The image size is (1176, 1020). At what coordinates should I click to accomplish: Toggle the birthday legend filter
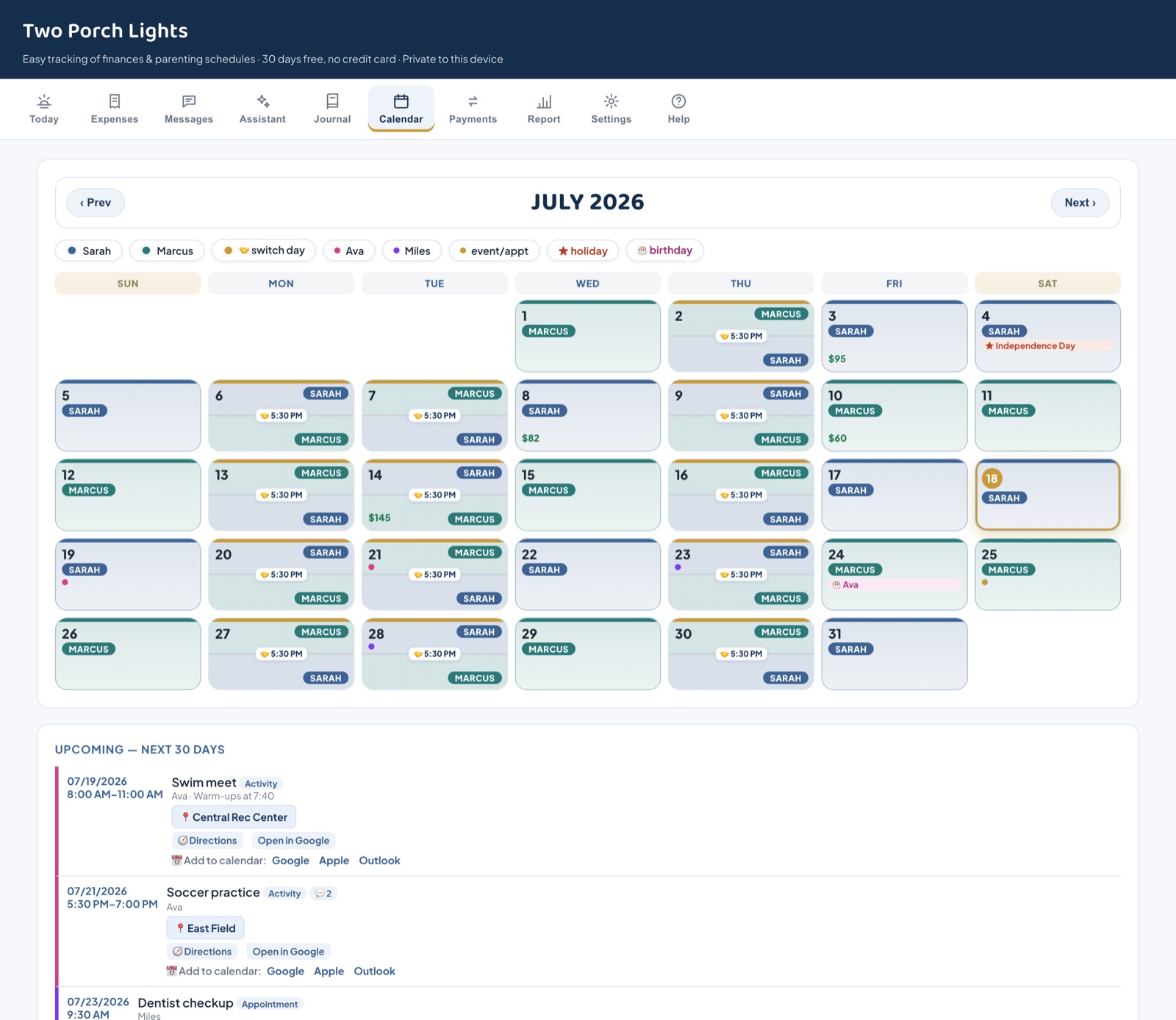664,251
